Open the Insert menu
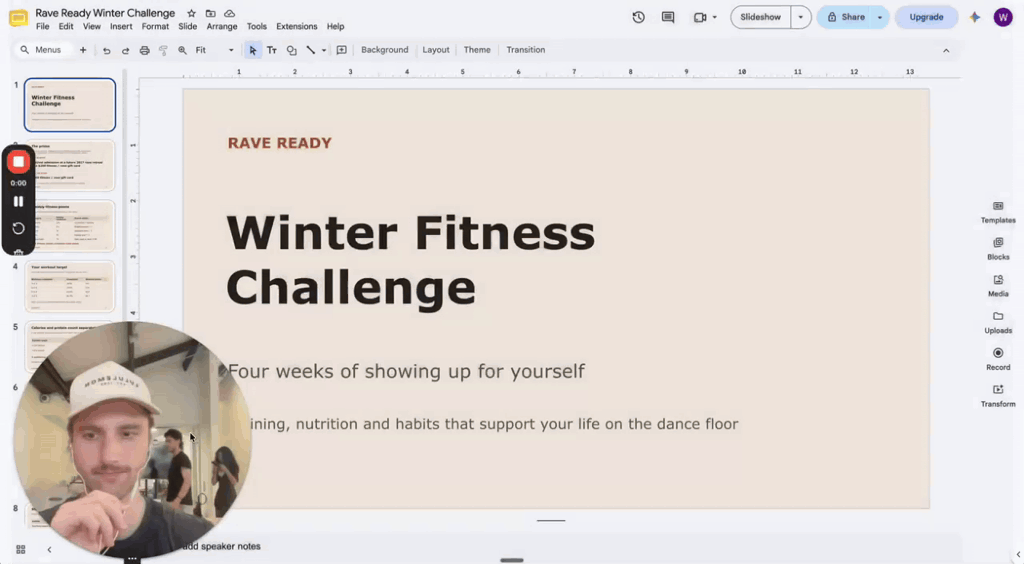Image resolution: width=1024 pixels, height=564 pixels. point(121,27)
